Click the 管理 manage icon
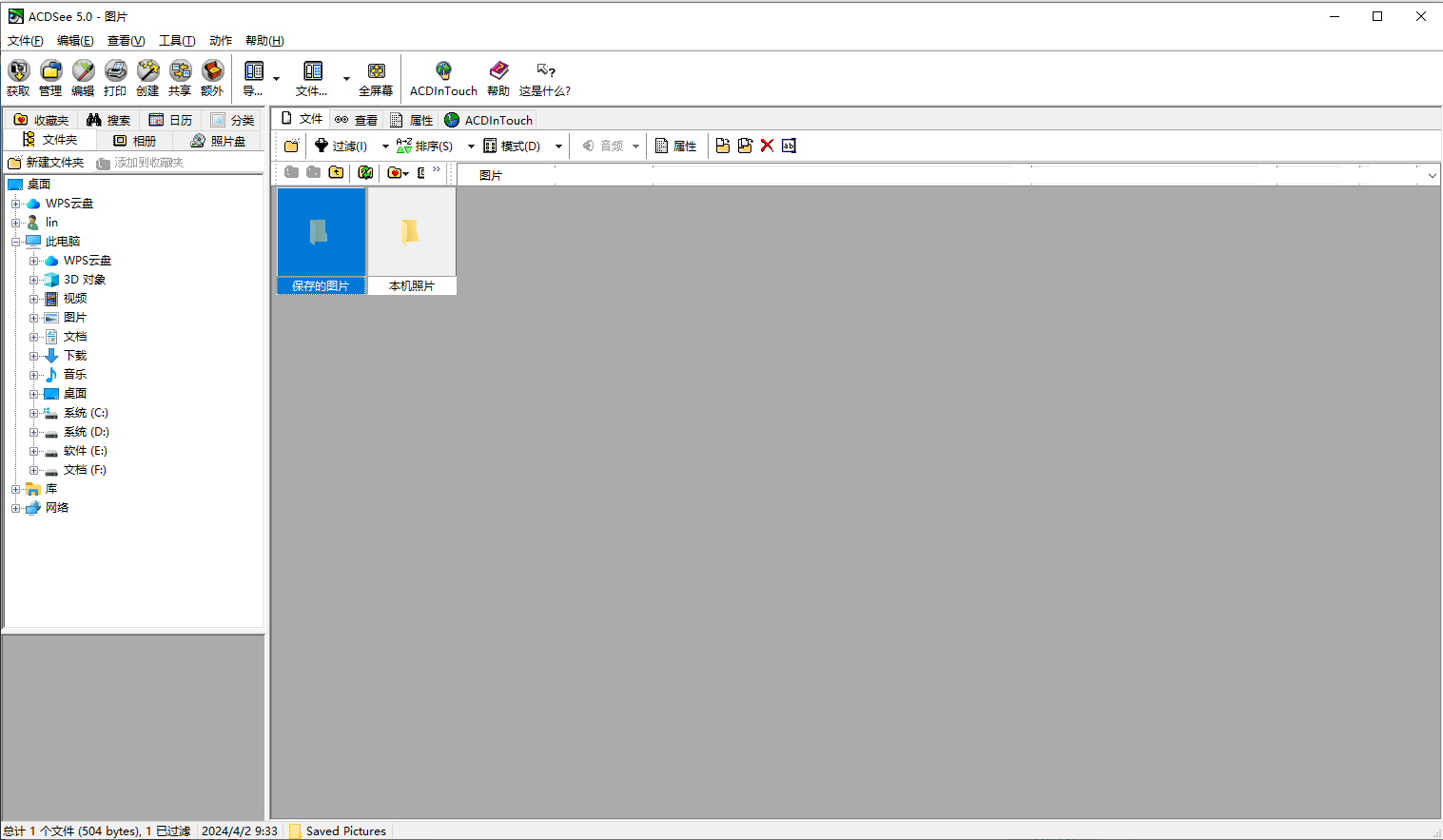The width and height of the screenshot is (1443, 840). coord(50,78)
